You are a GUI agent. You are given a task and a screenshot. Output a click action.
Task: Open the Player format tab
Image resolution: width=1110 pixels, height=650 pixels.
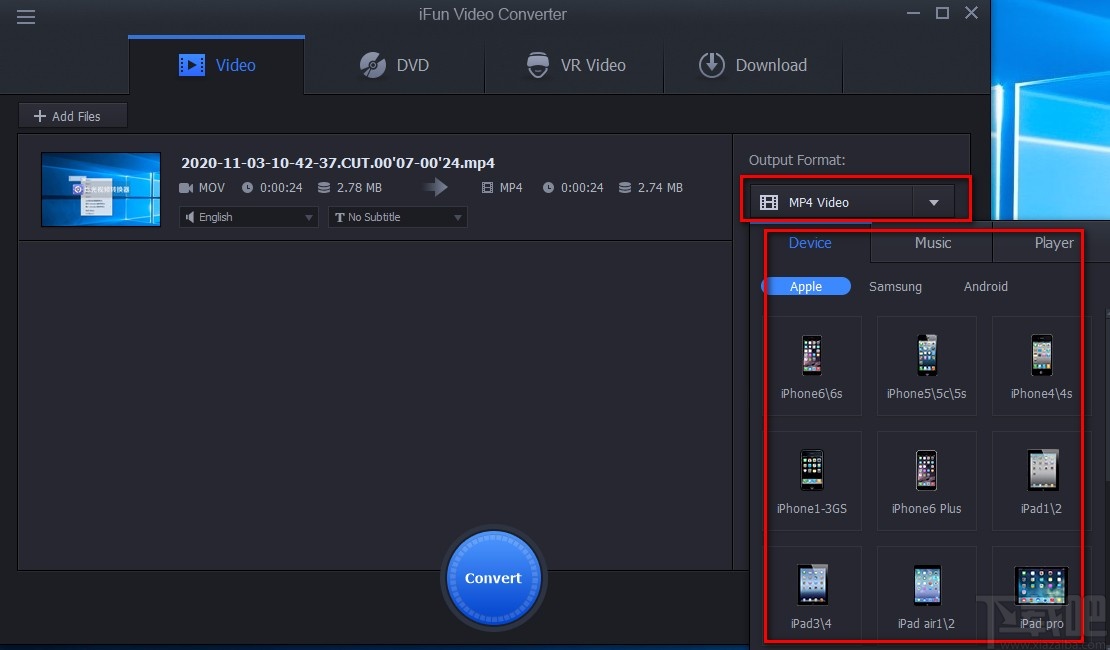(x=1053, y=243)
